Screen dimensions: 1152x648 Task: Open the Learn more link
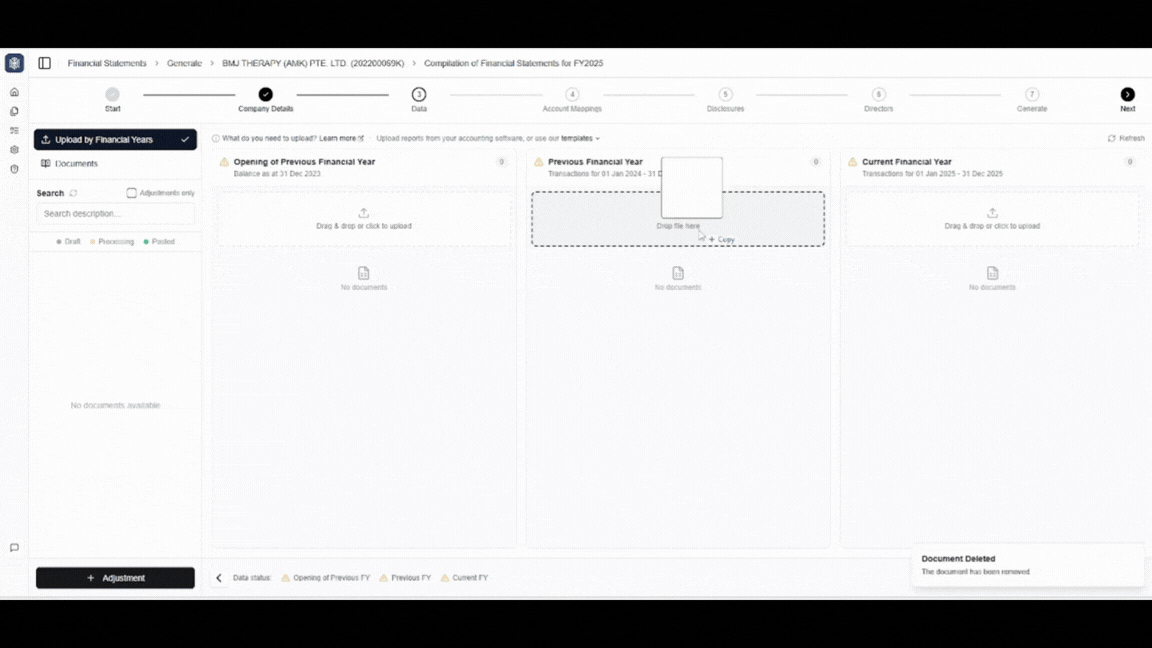(341, 139)
